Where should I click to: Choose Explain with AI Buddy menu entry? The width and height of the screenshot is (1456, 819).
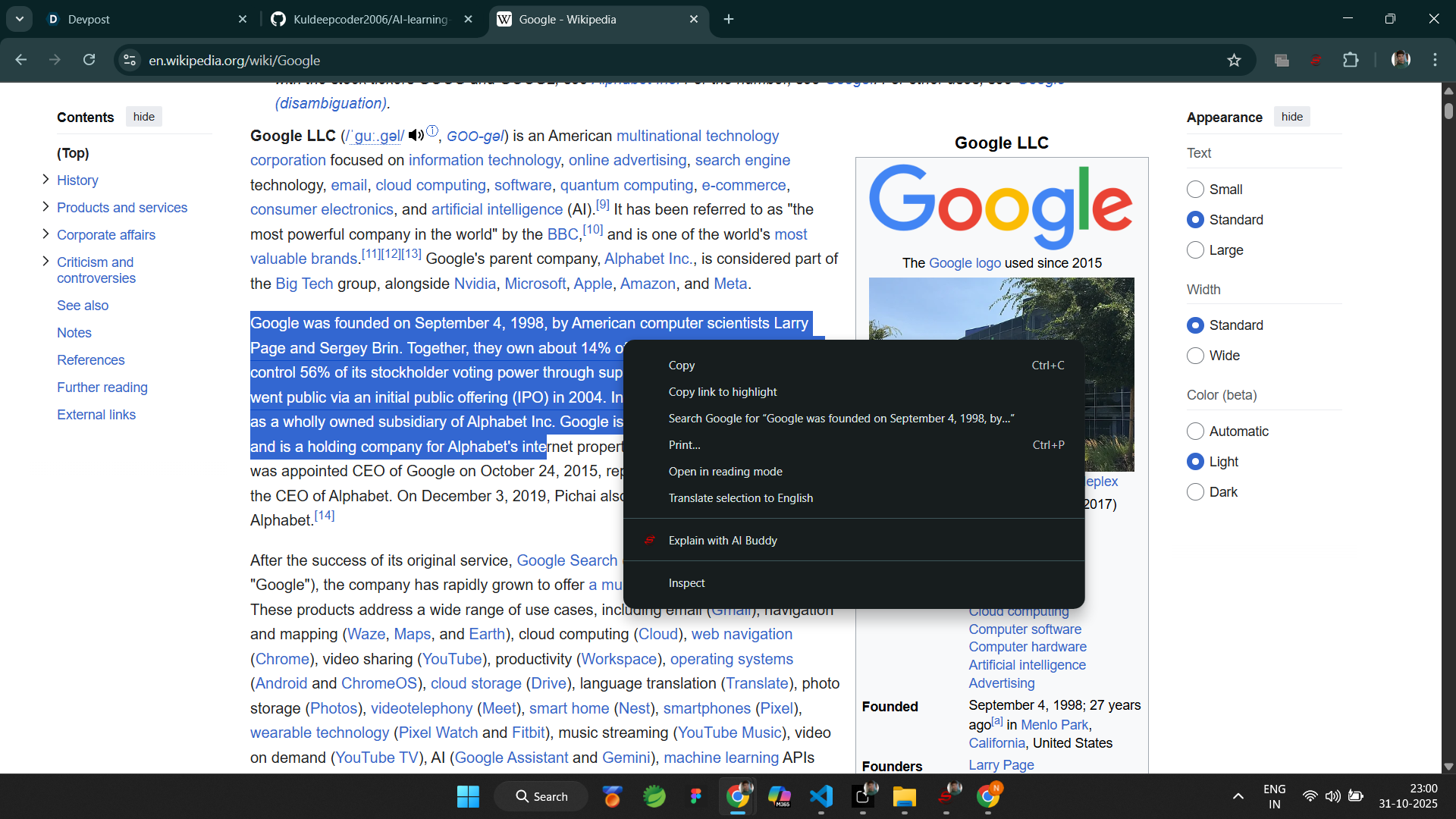point(722,541)
